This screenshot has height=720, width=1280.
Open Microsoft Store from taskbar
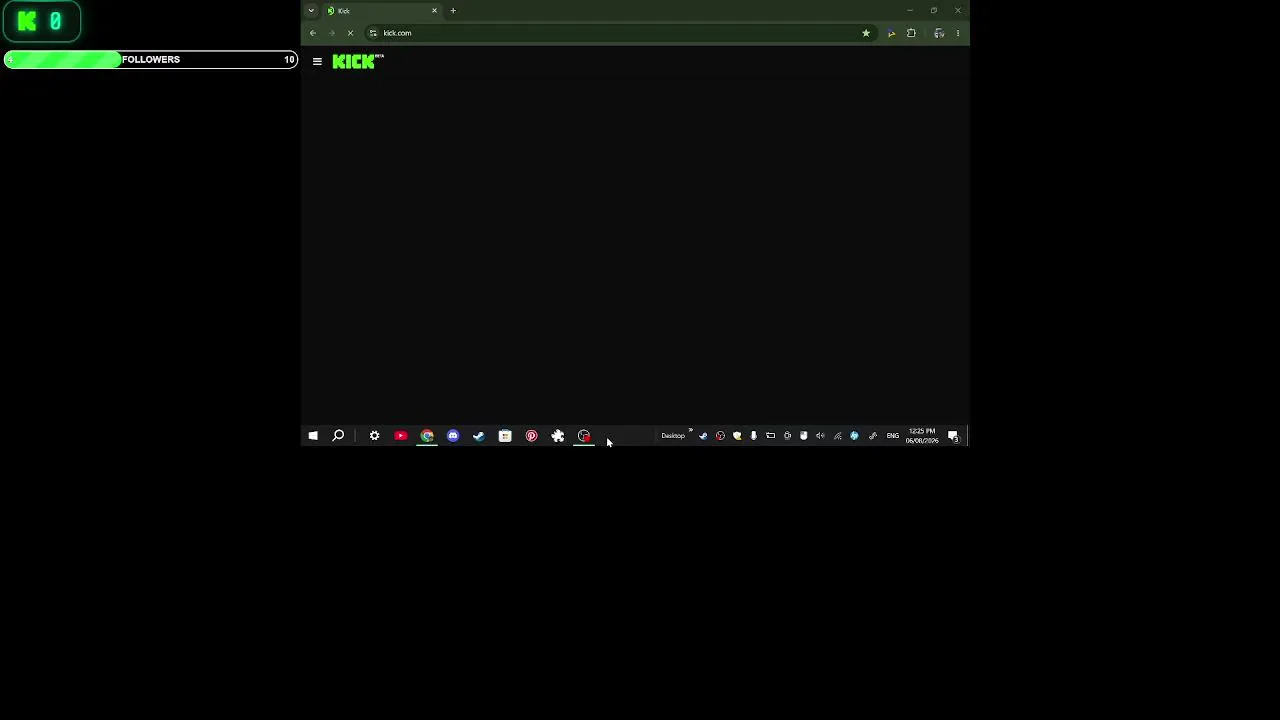(x=505, y=436)
